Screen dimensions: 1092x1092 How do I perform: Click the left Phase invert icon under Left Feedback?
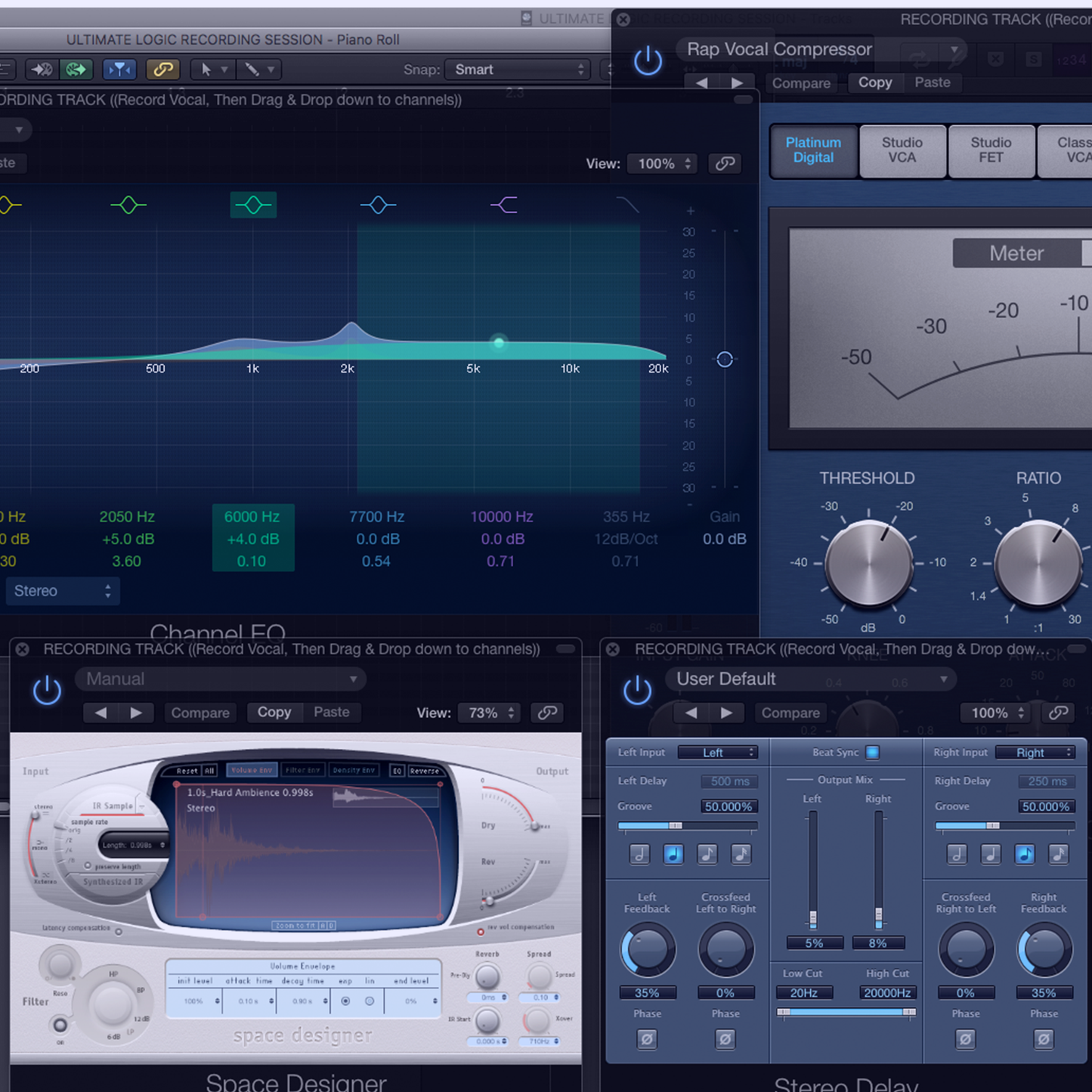point(647,1039)
